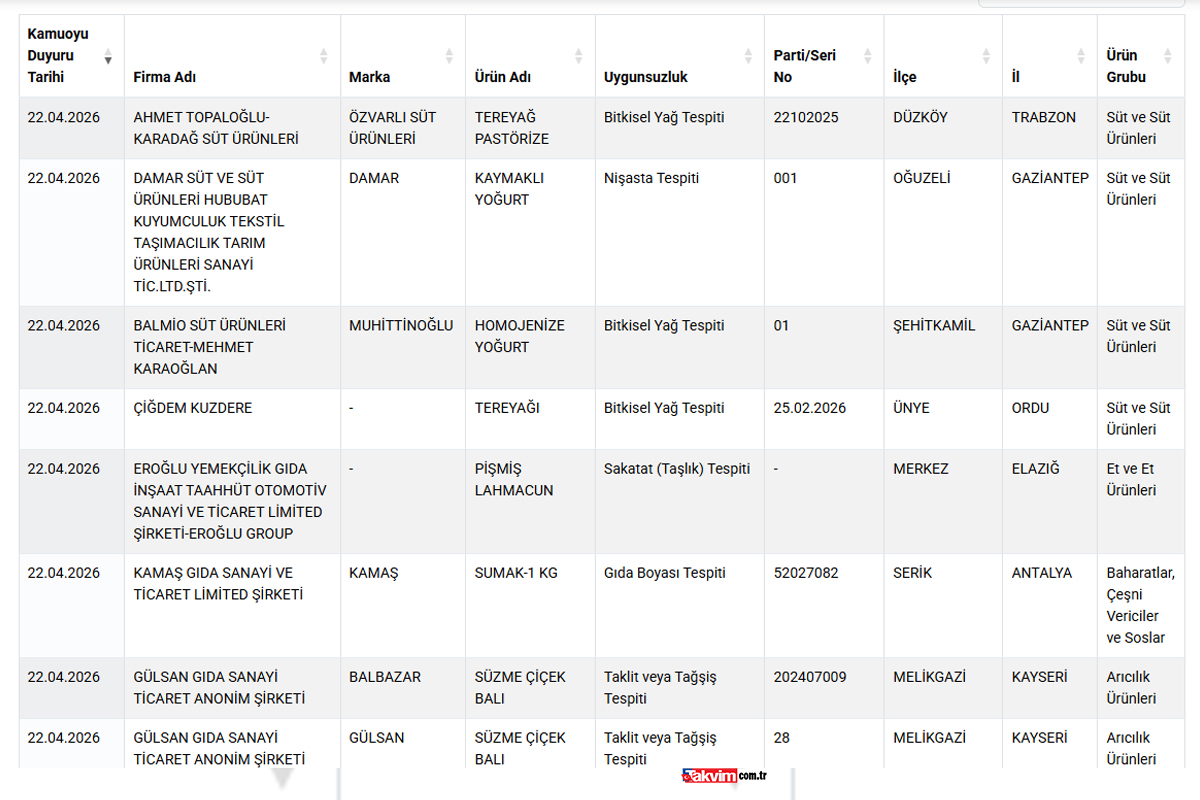
Task: Click the Nişasta Tespiti nonconformity cell
Action: 652,178
